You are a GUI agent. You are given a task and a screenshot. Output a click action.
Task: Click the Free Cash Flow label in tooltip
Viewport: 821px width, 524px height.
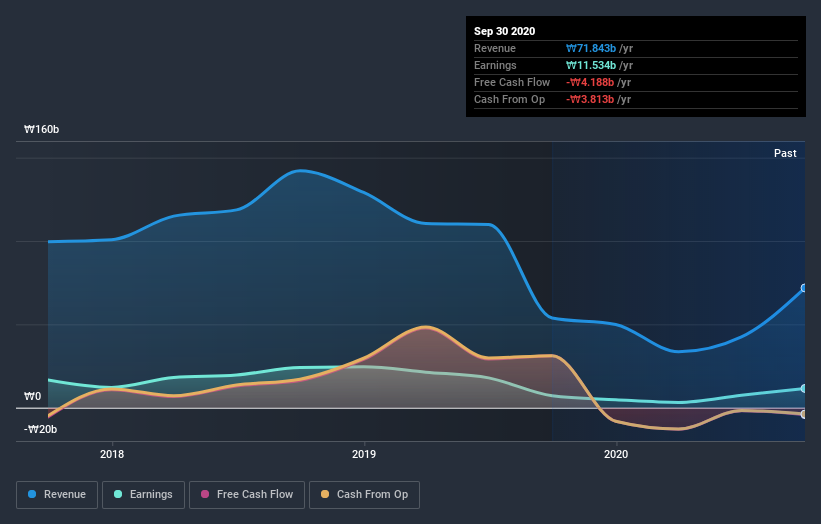pos(512,82)
